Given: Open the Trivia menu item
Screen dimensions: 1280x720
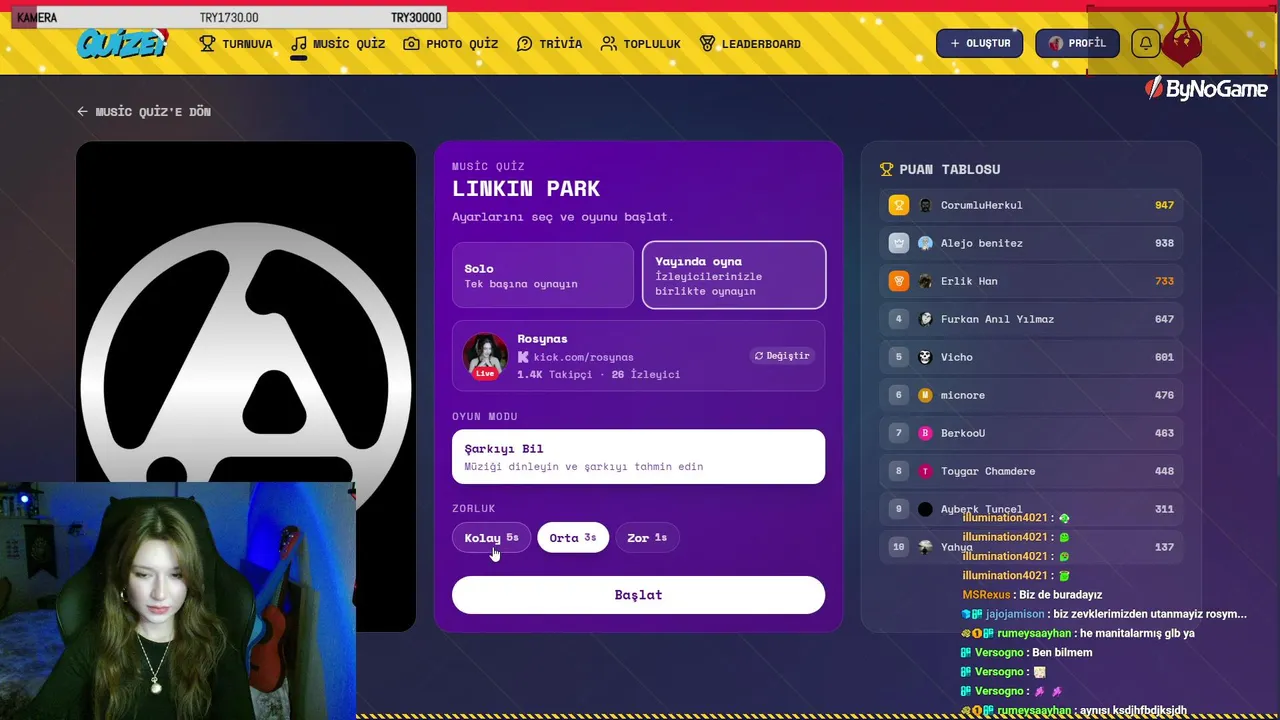Looking at the screenshot, I should 549,44.
